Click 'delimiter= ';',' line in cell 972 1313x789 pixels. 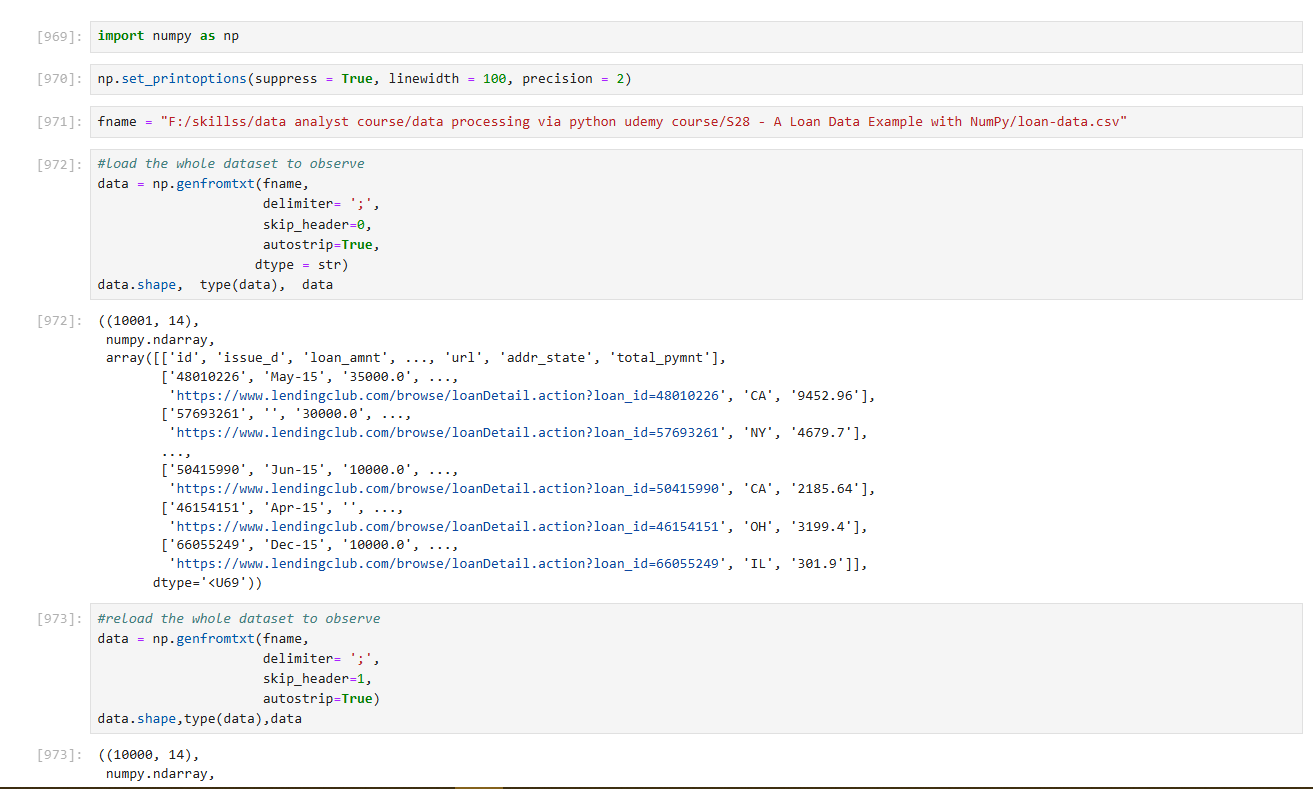[x=322, y=204]
